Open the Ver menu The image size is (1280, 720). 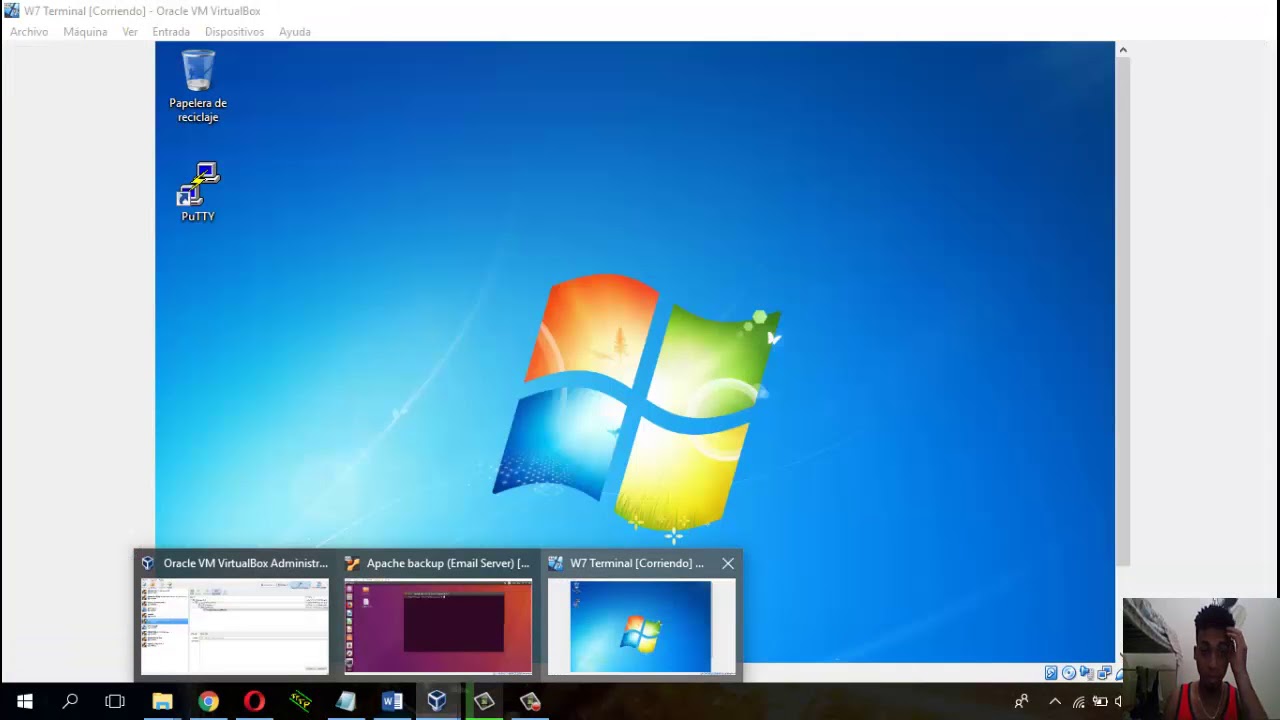pyautogui.click(x=130, y=32)
